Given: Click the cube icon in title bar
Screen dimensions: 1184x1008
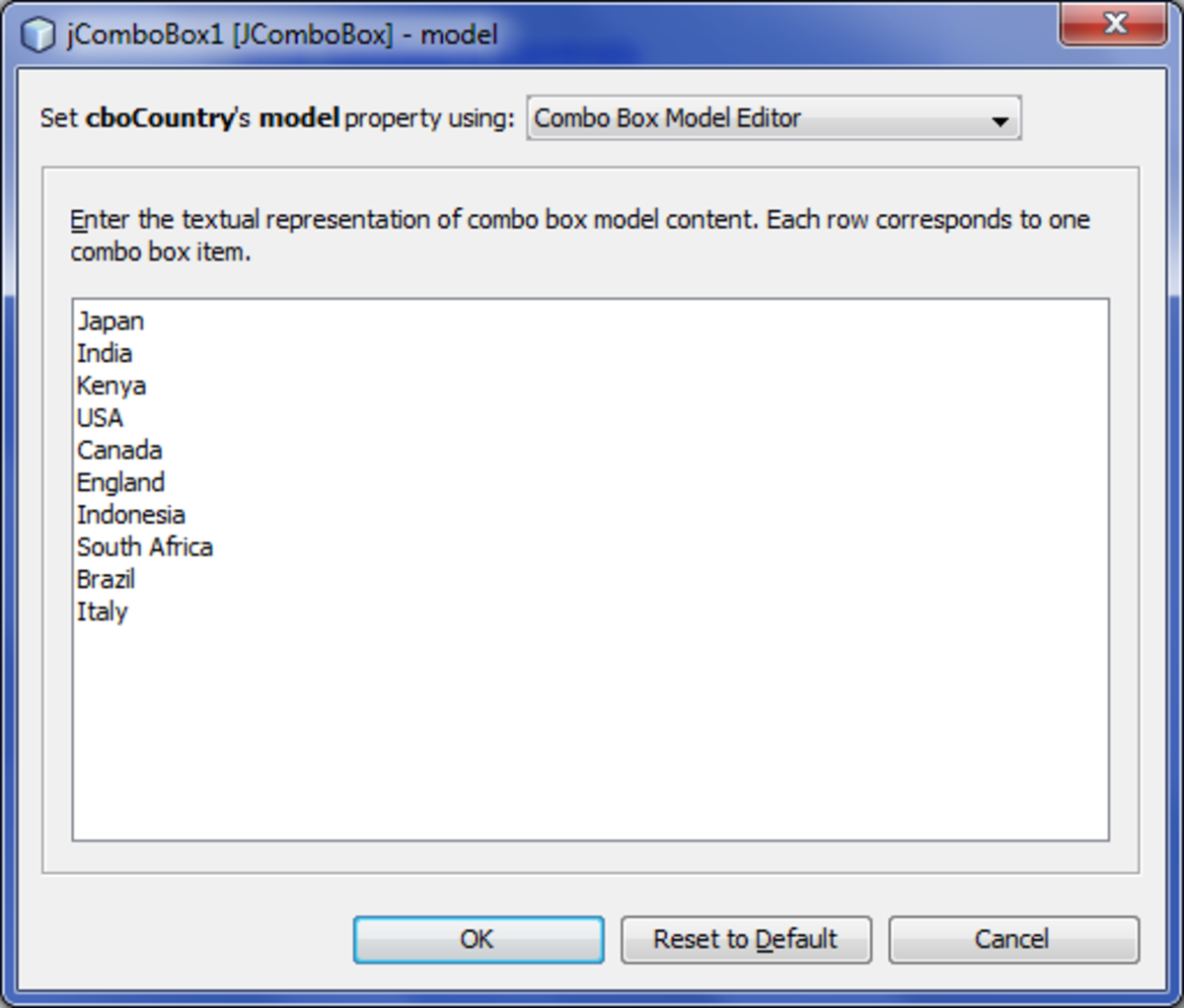Looking at the screenshot, I should coord(37,35).
